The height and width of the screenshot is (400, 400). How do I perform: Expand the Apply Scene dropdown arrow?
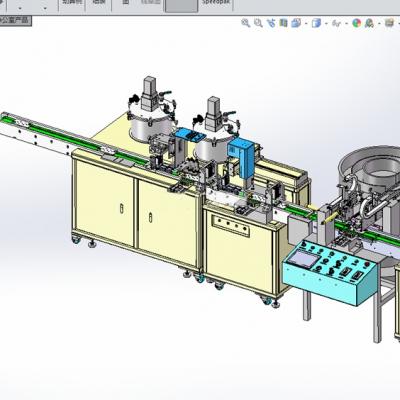[x=379, y=23]
